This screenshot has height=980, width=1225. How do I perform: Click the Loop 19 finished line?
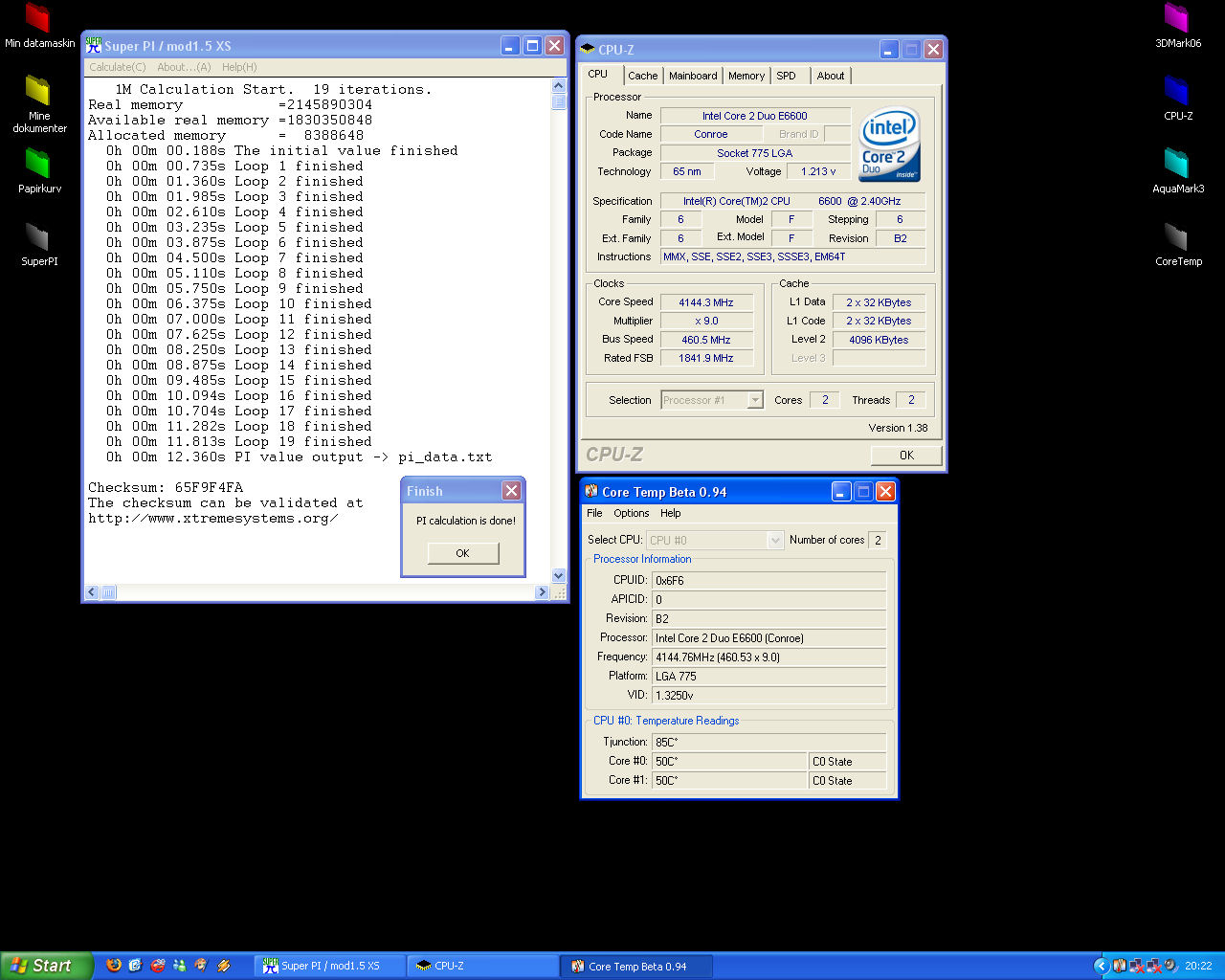(x=239, y=441)
